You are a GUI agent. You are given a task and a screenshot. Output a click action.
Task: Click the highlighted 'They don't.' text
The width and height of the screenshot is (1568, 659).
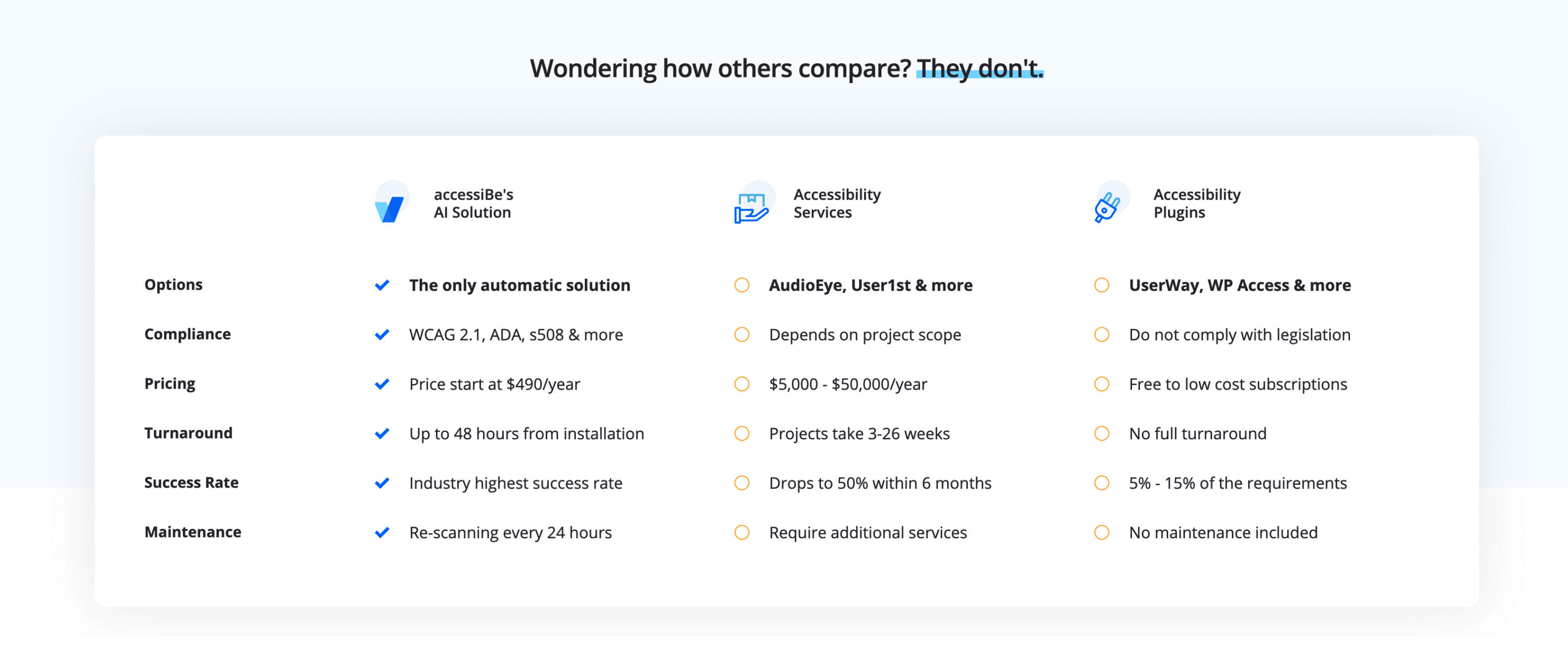980,68
